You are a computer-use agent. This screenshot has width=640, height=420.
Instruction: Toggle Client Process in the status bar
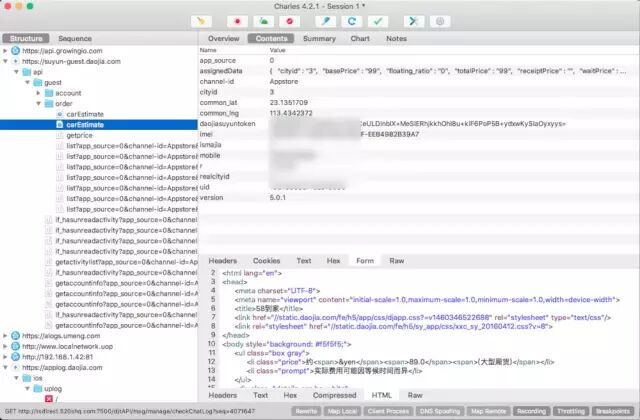click(x=388, y=411)
